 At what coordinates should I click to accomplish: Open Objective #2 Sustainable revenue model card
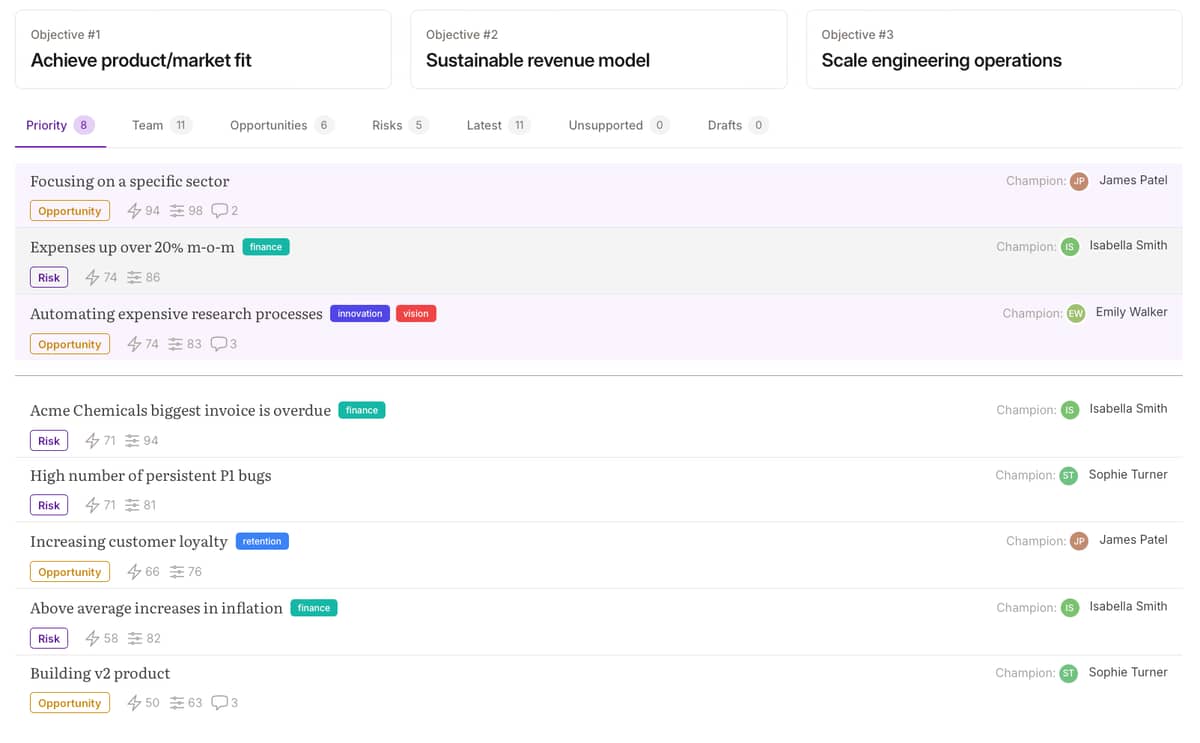click(x=598, y=49)
